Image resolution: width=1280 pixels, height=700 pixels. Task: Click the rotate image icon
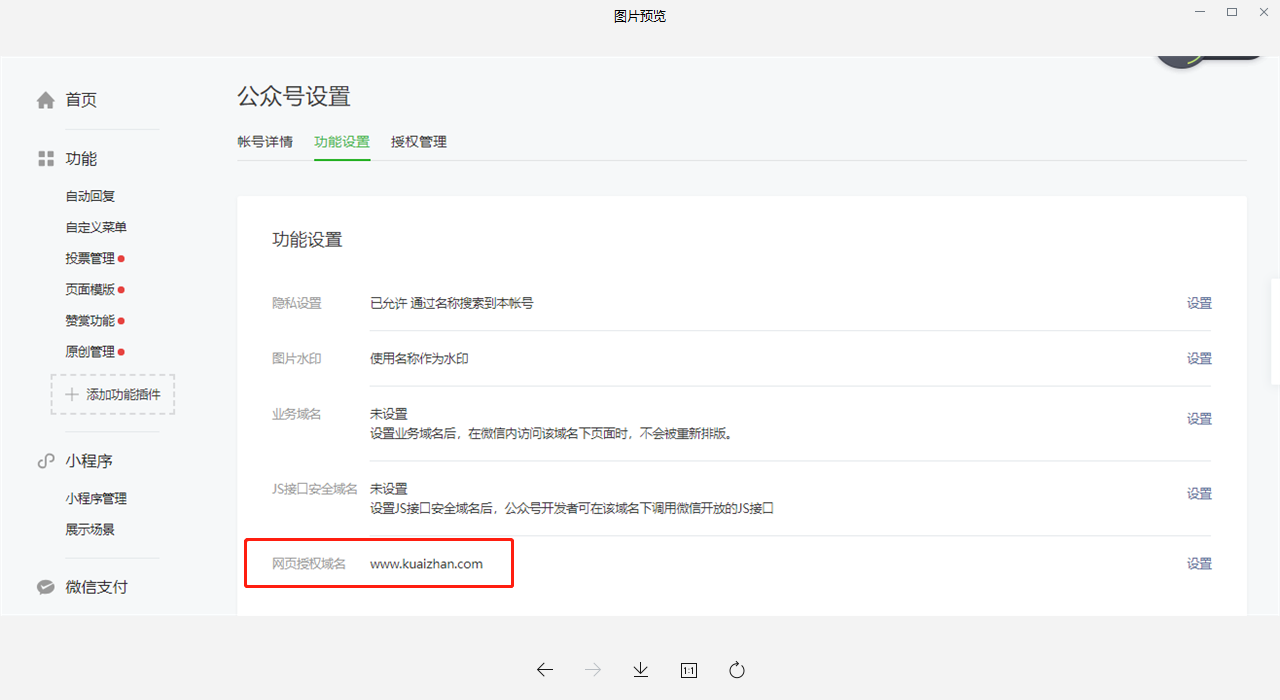pyautogui.click(x=737, y=670)
